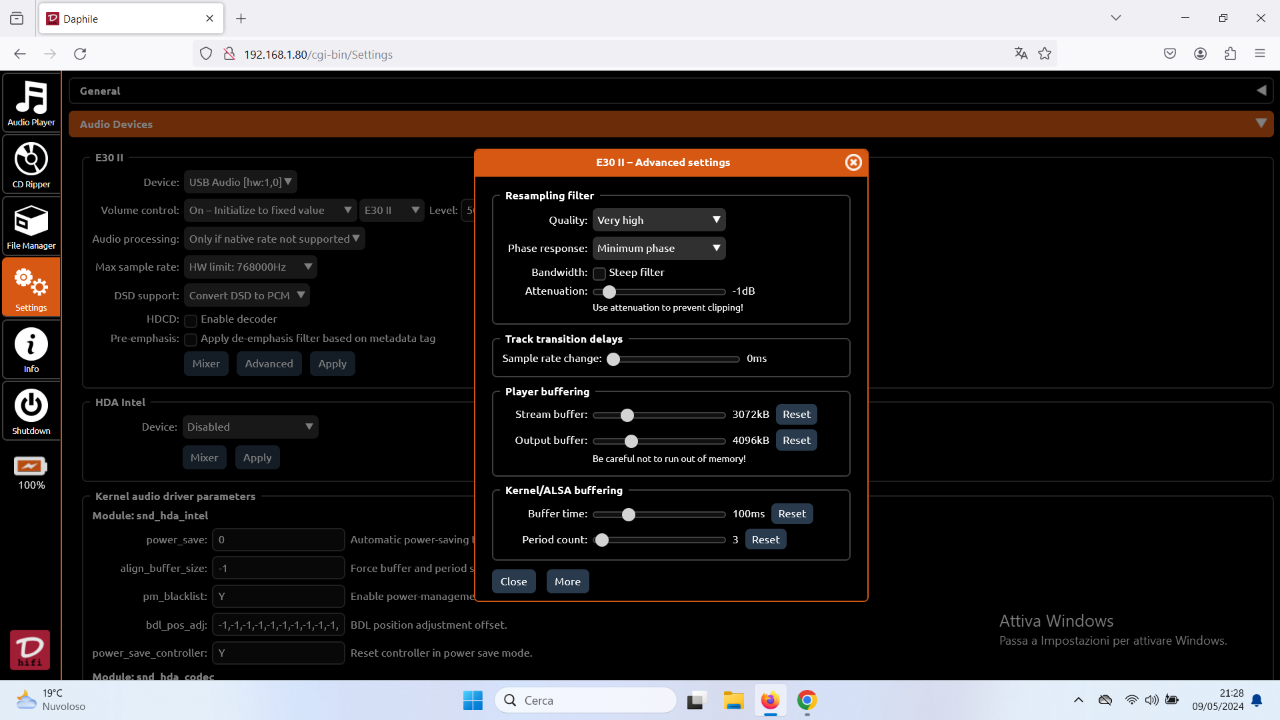Open the Quality dropdown set to Very high
Image resolution: width=1280 pixels, height=720 pixels.
click(659, 220)
